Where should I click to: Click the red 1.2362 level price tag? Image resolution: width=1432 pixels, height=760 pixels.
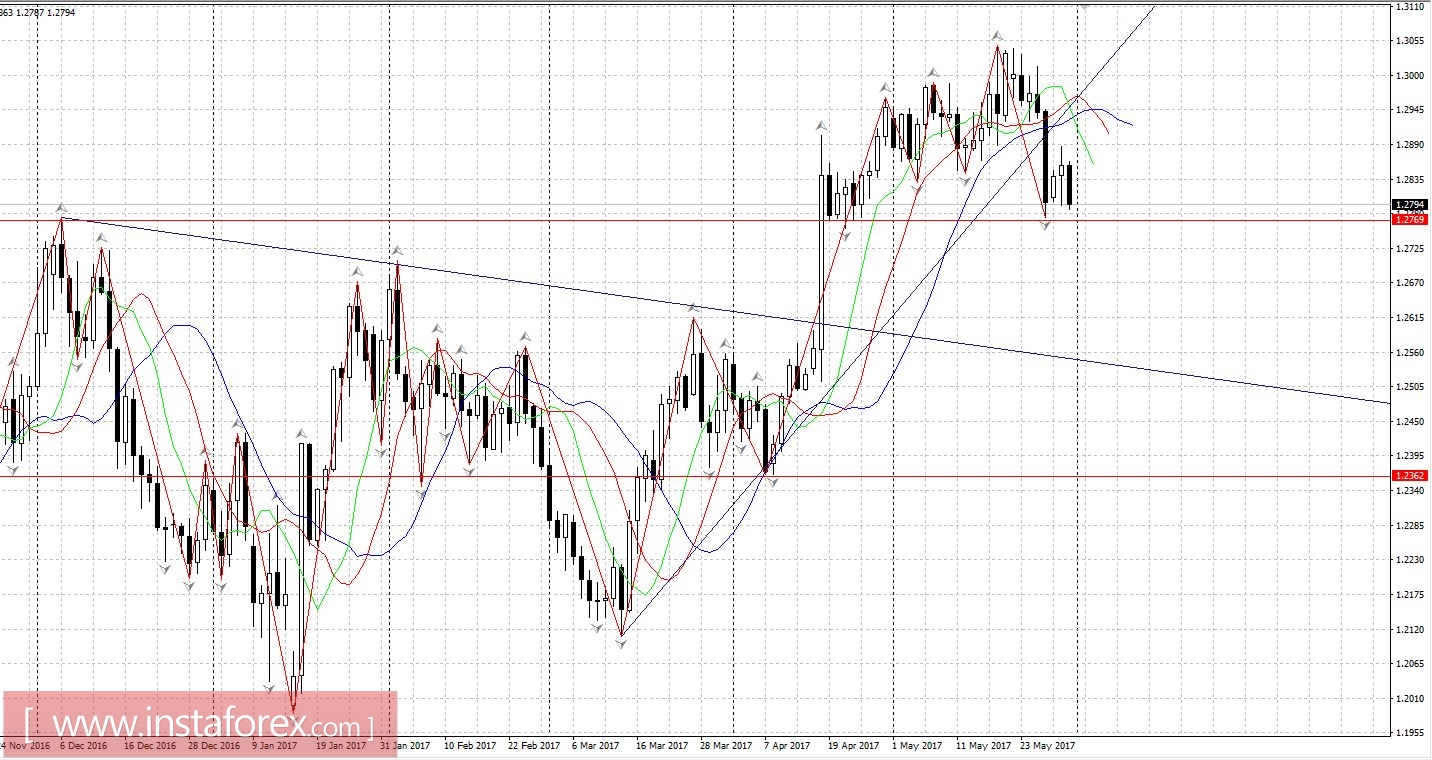click(x=1410, y=476)
